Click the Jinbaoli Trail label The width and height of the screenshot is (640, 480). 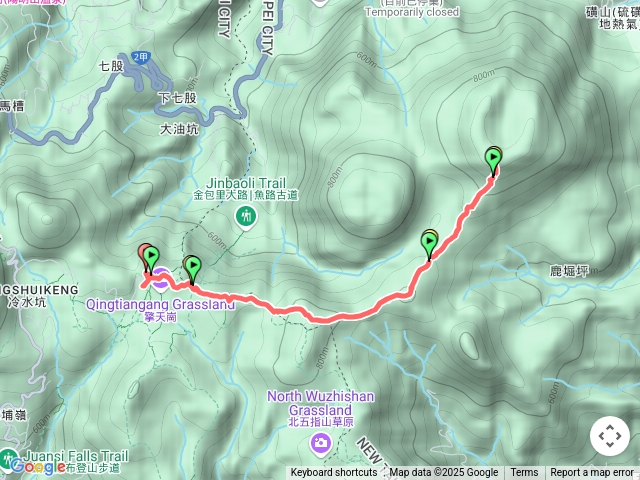click(x=246, y=183)
